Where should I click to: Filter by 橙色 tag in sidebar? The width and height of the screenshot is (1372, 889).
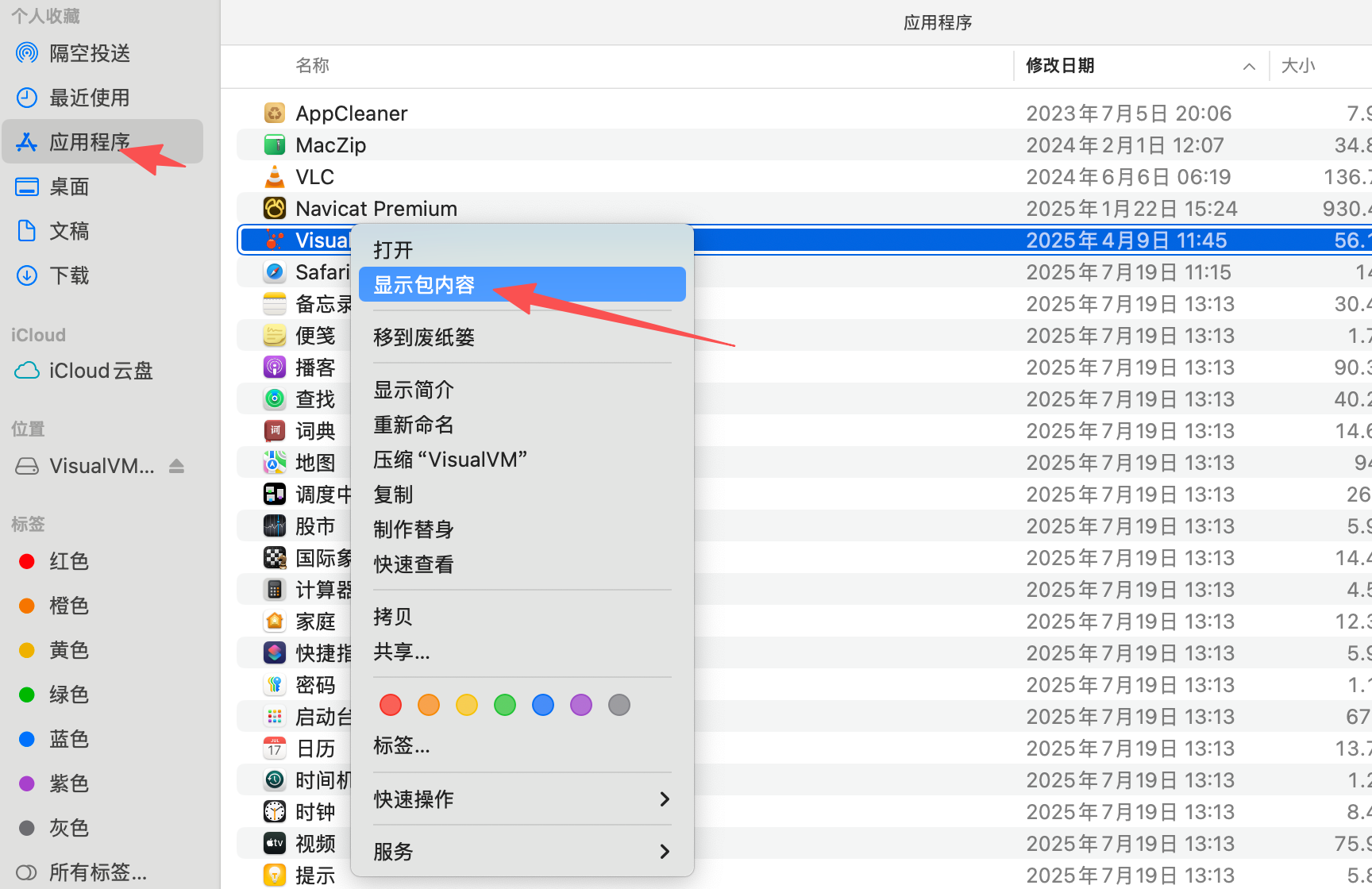tap(102, 606)
